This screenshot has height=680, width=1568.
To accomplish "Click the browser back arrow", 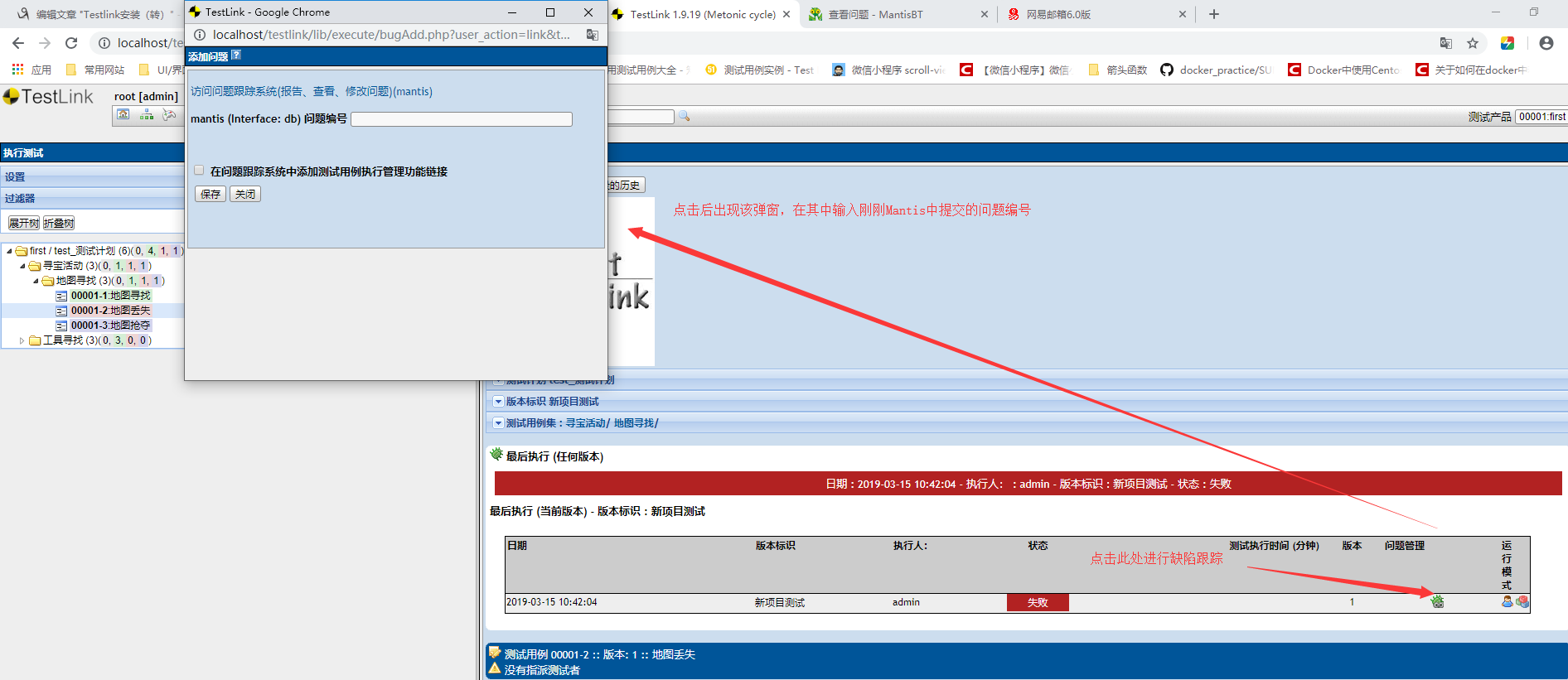I will [18, 43].
